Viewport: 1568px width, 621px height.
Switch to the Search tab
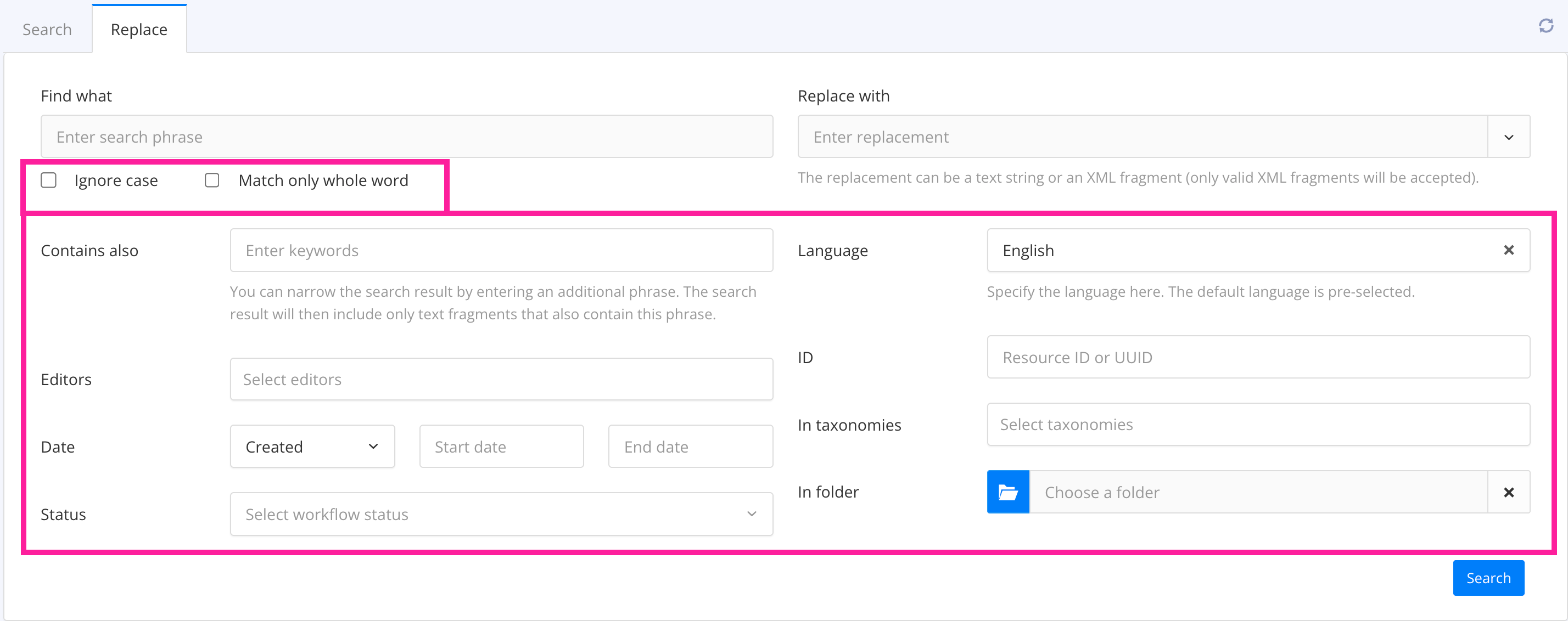pyautogui.click(x=47, y=29)
